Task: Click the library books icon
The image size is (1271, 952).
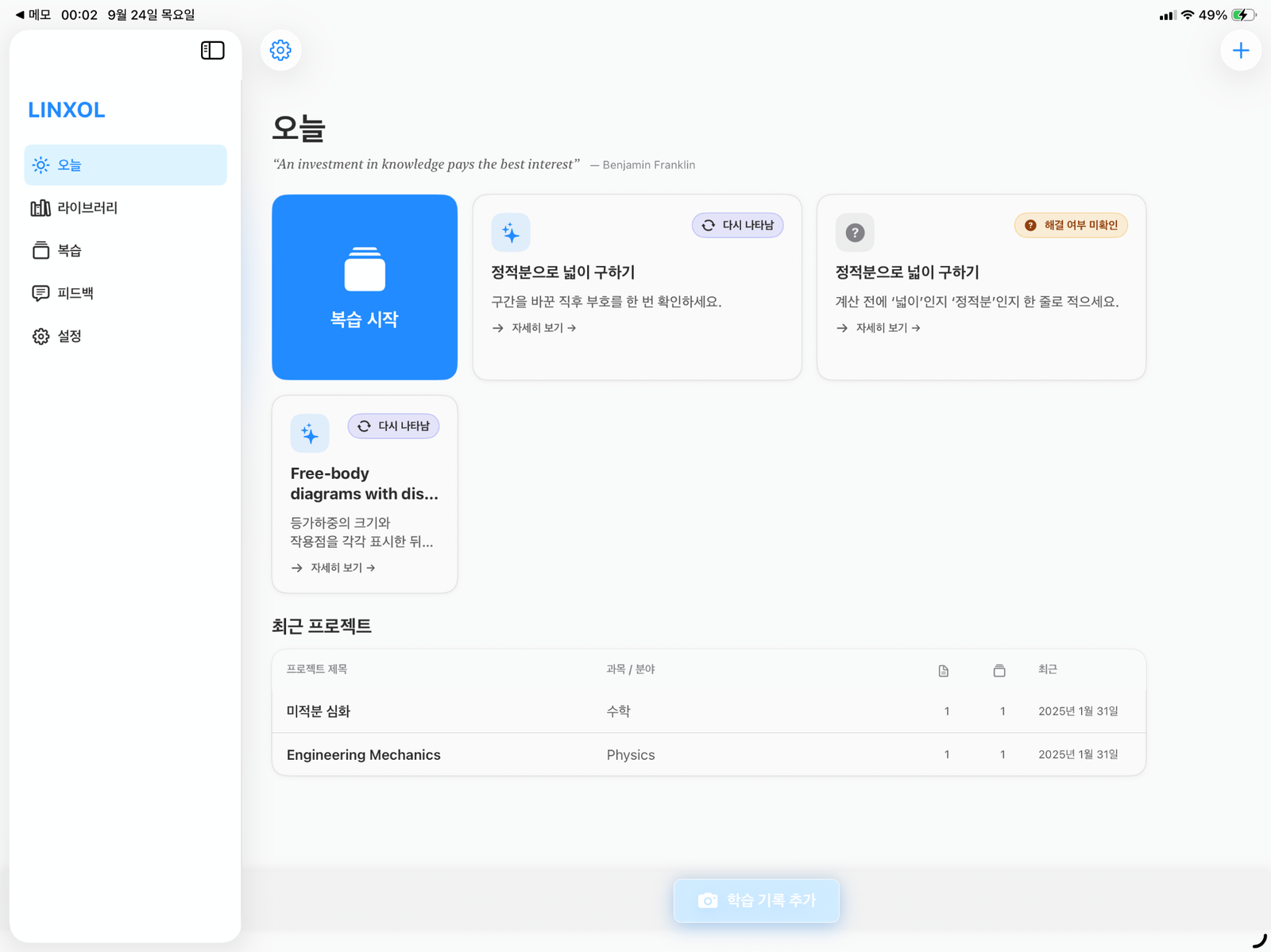Action: coord(41,208)
